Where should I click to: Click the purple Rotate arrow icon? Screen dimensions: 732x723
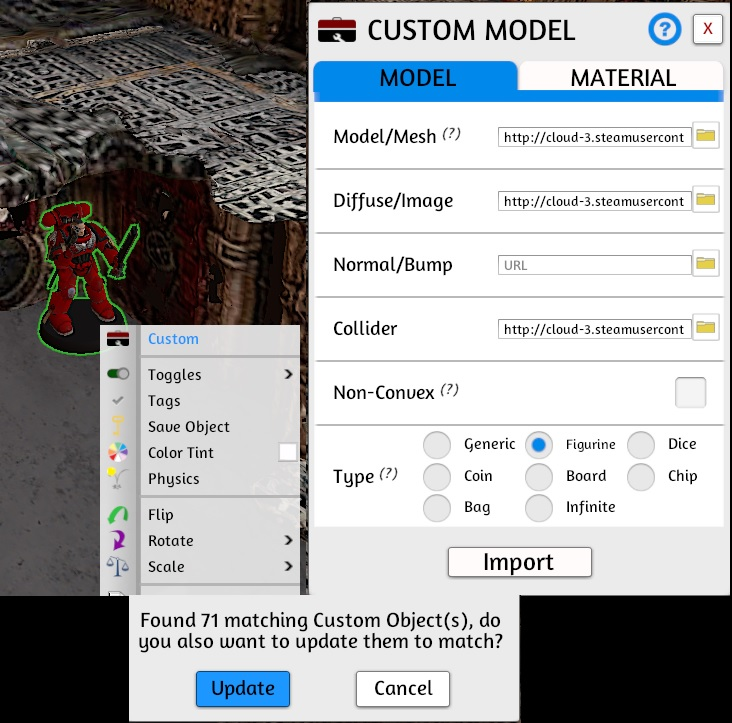(118, 540)
